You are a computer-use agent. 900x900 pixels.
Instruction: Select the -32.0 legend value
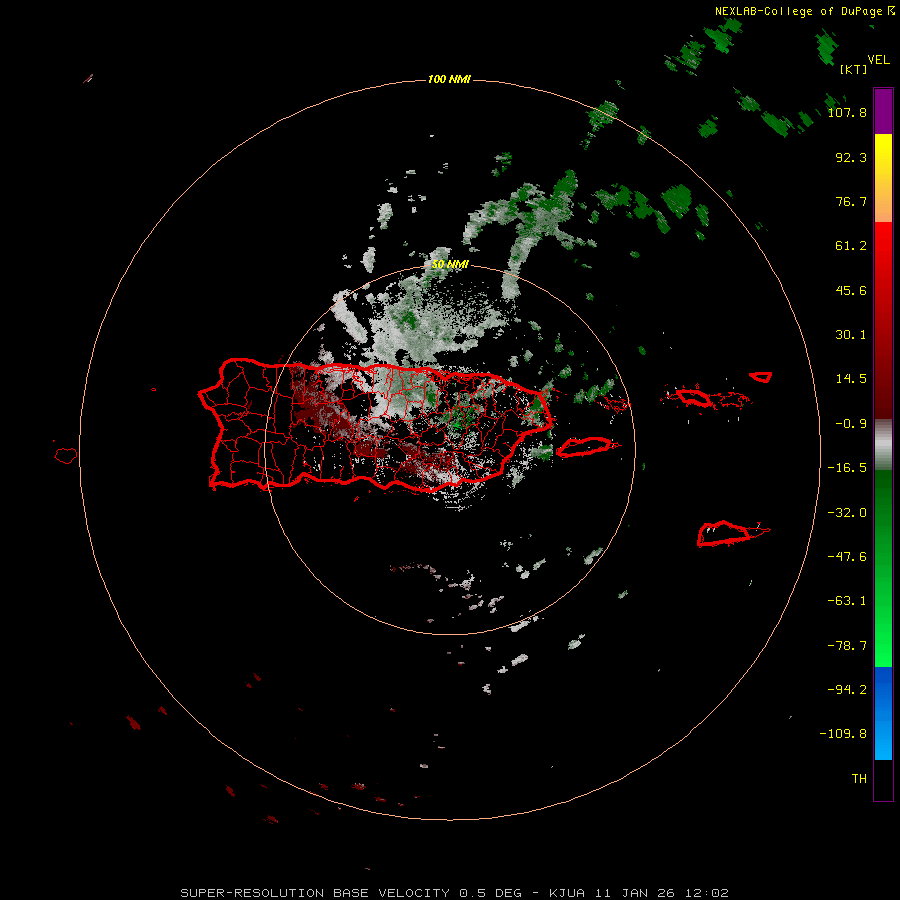tap(847, 513)
